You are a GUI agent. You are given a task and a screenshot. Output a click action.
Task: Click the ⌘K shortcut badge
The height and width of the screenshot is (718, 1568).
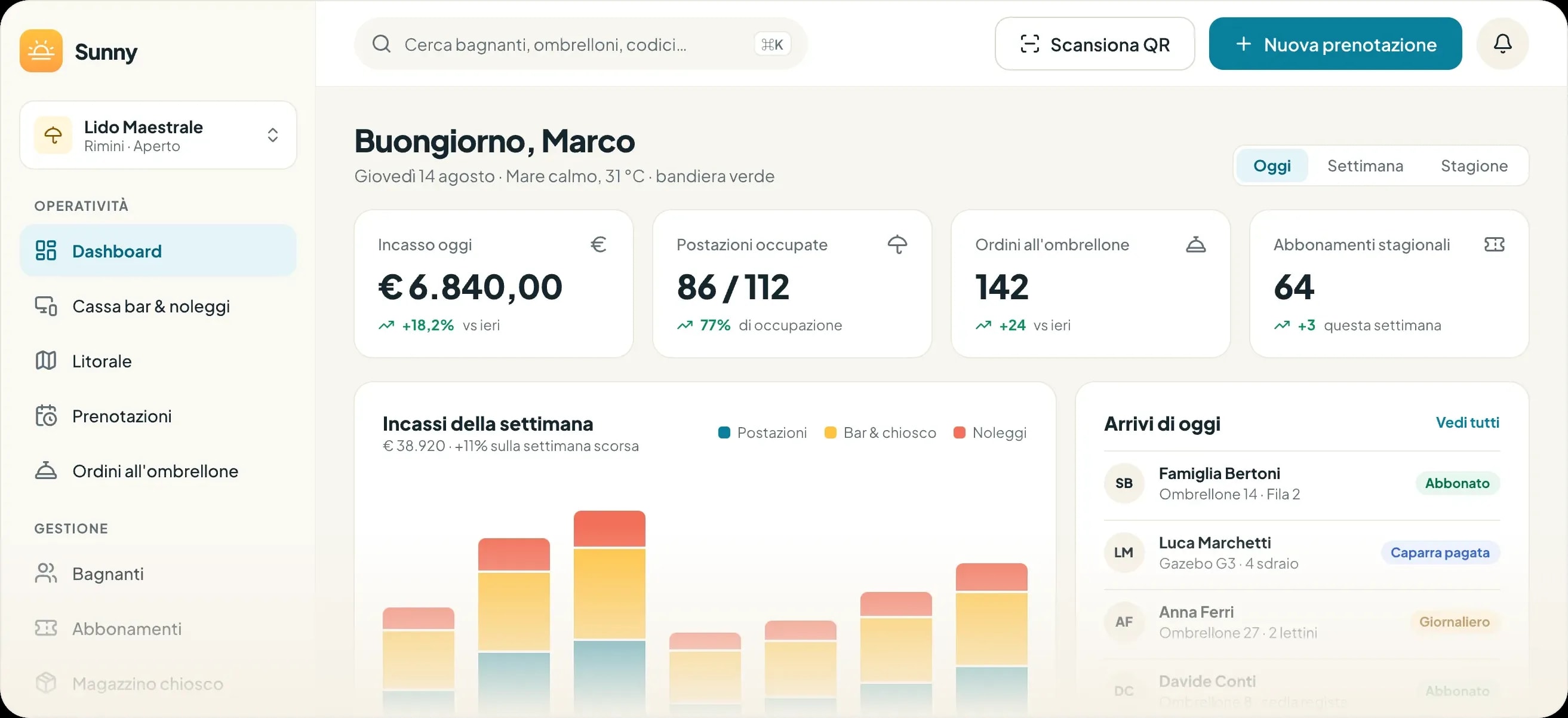772,44
